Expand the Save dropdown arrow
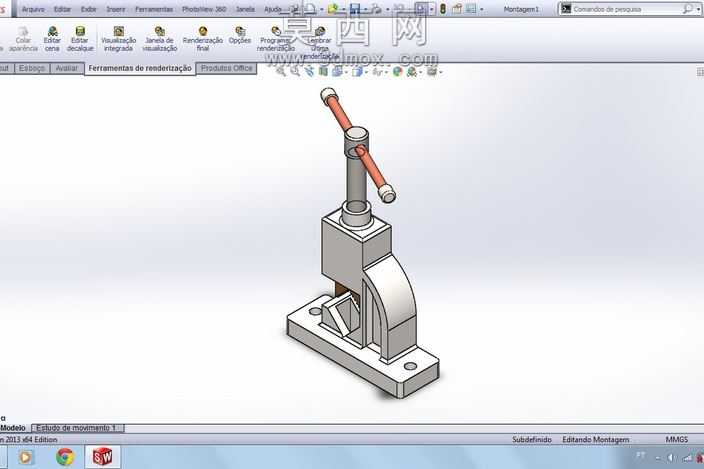The height and width of the screenshot is (469, 704). [365, 9]
